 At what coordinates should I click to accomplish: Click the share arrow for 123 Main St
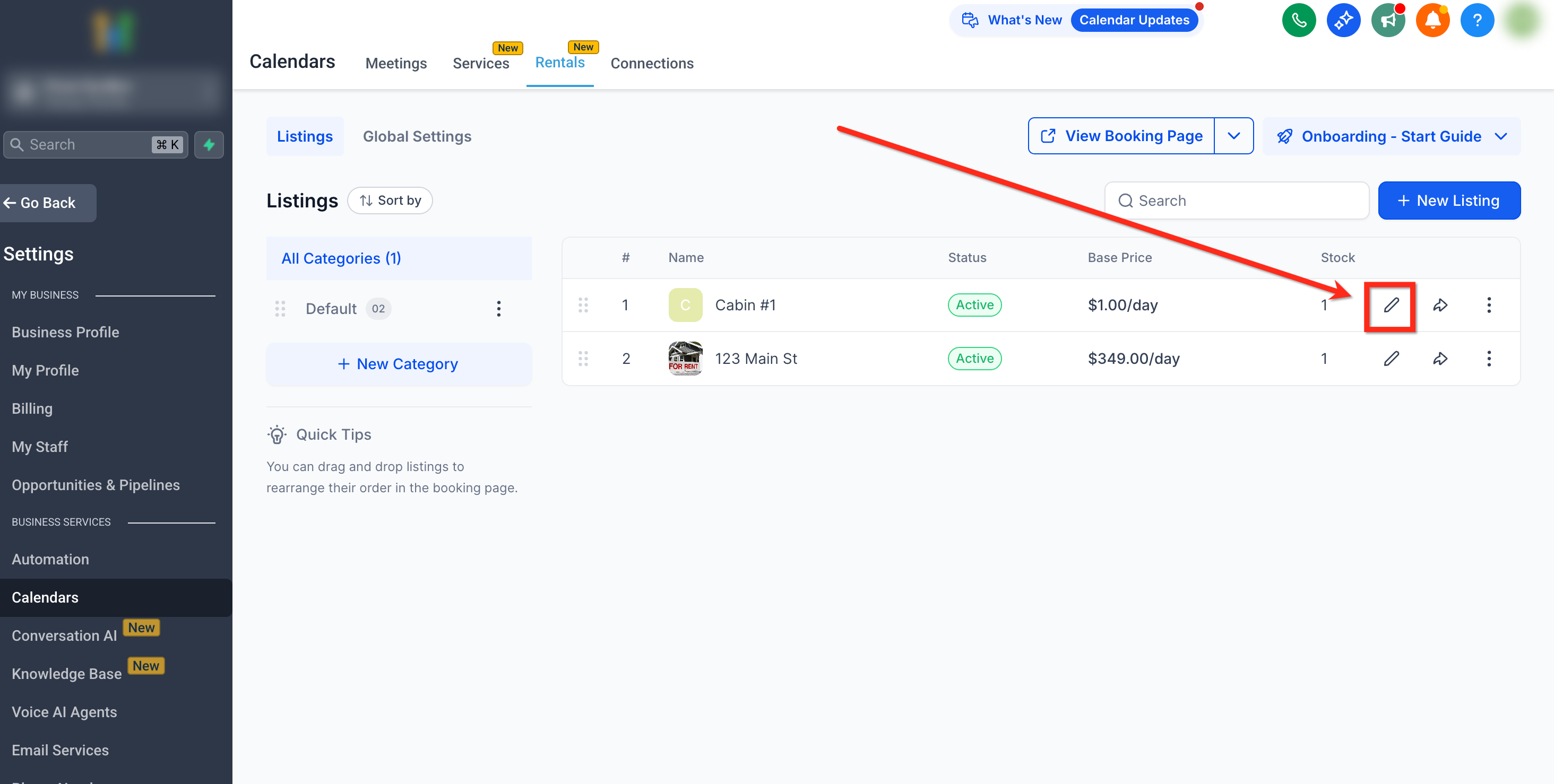click(x=1440, y=359)
